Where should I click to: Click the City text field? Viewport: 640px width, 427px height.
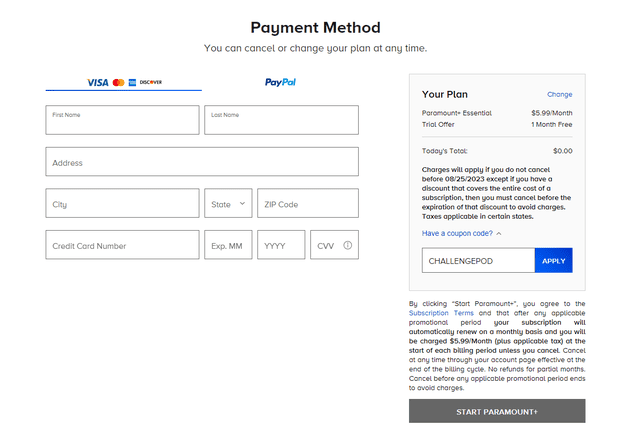point(122,204)
